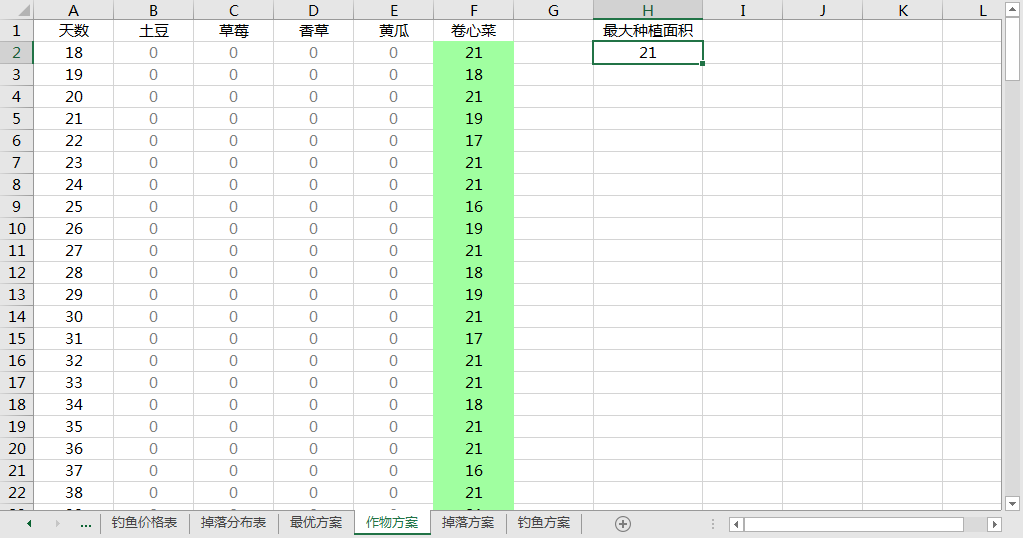This screenshot has width=1023, height=538.
Task: Click fill handle of the selected H2 cell
Action: pos(702,63)
